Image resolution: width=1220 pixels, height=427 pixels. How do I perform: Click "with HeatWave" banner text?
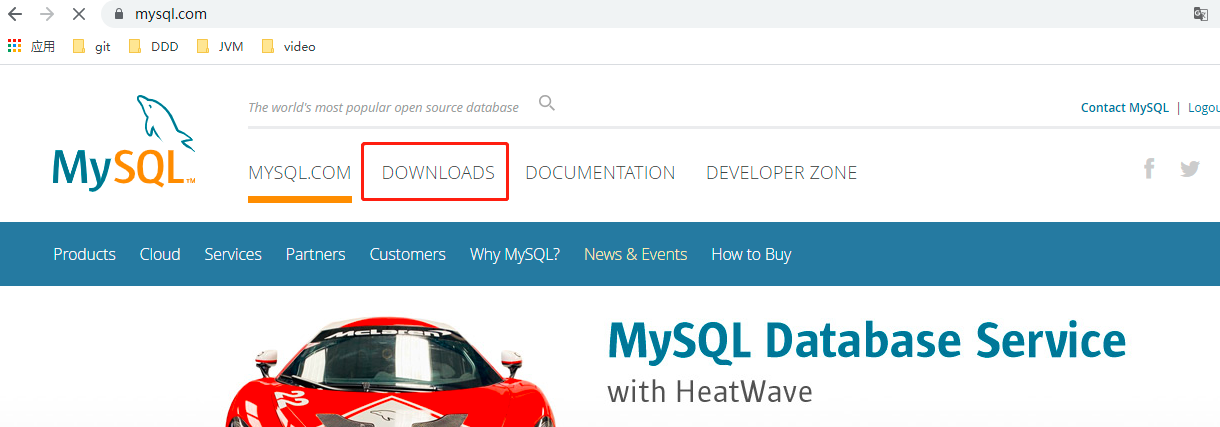point(710,391)
